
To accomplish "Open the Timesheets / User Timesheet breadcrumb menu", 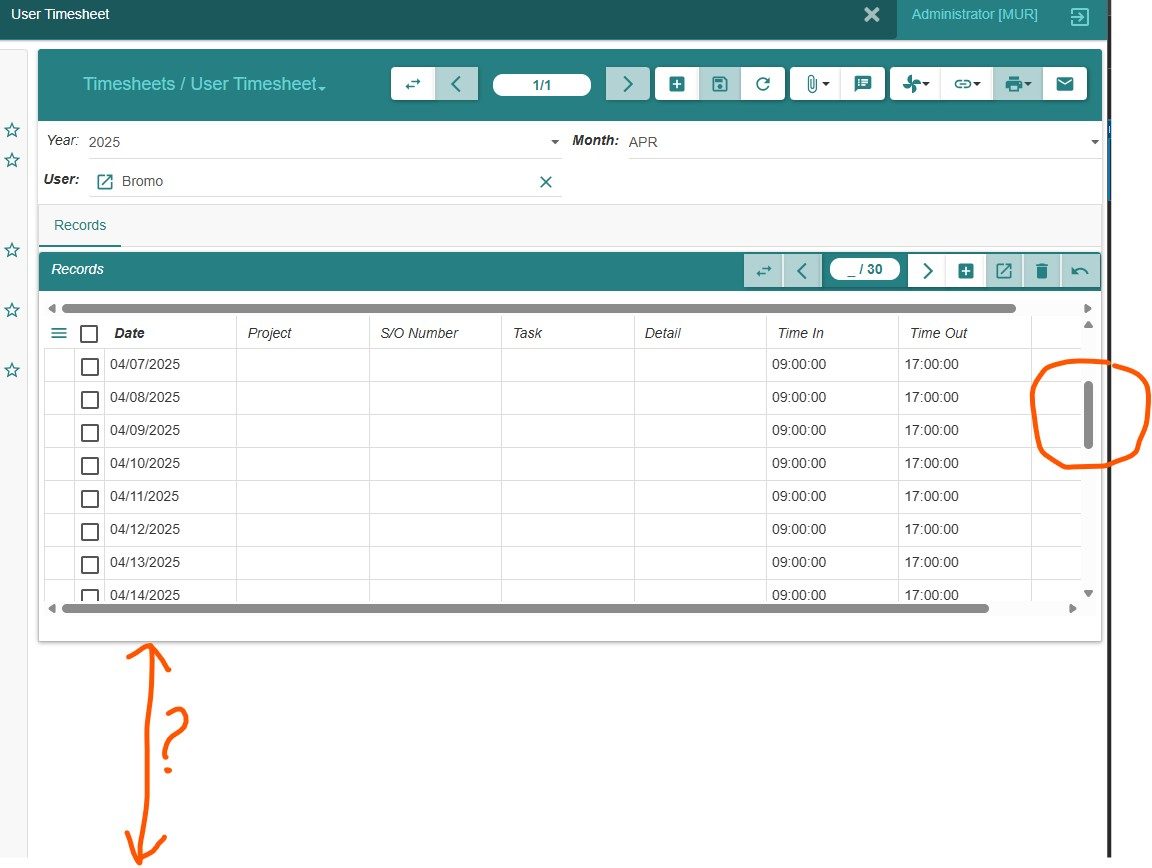I will tap(204, 84).
